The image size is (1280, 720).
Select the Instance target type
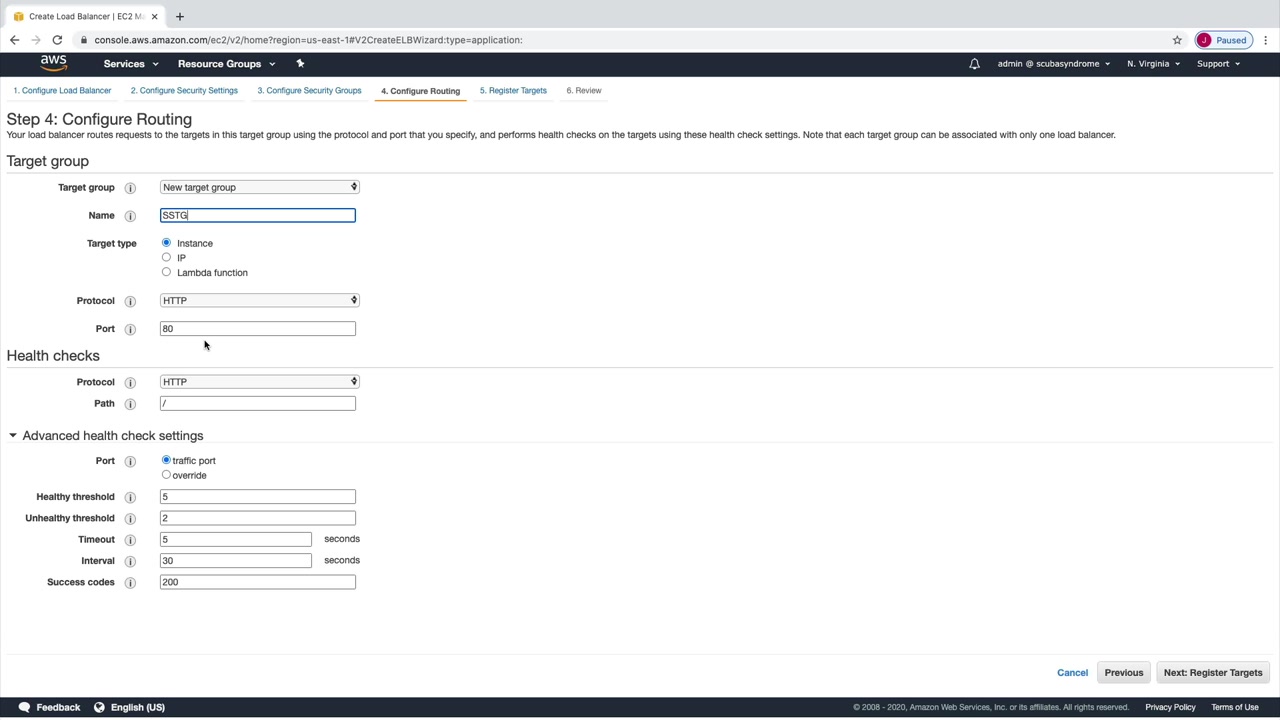(166, 243)
